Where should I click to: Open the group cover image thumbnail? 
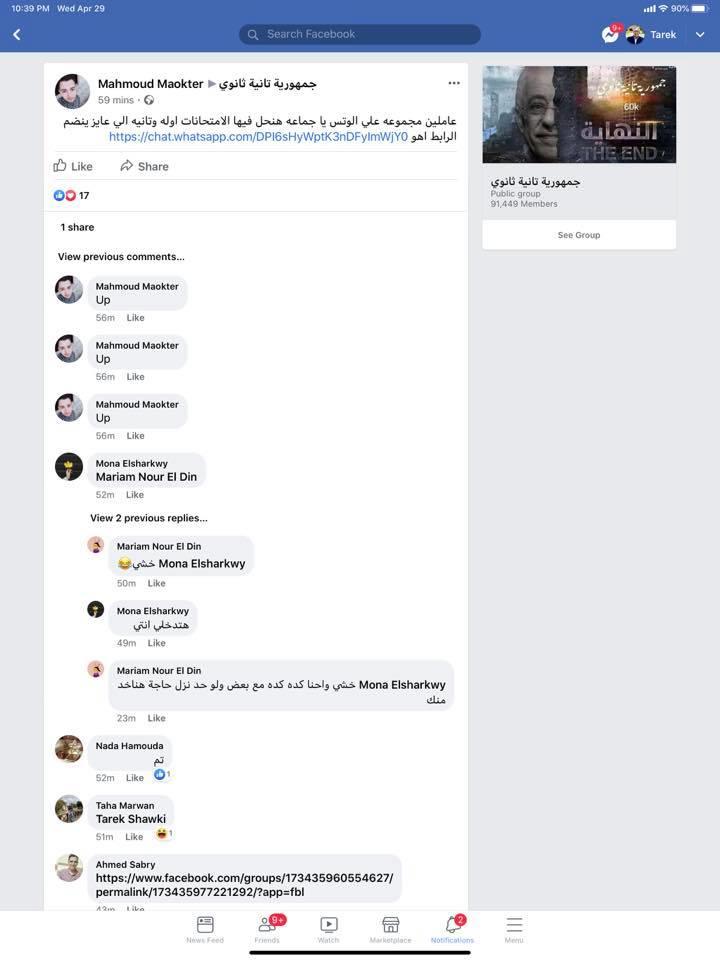pyautogui.click(x=579, y=114)
